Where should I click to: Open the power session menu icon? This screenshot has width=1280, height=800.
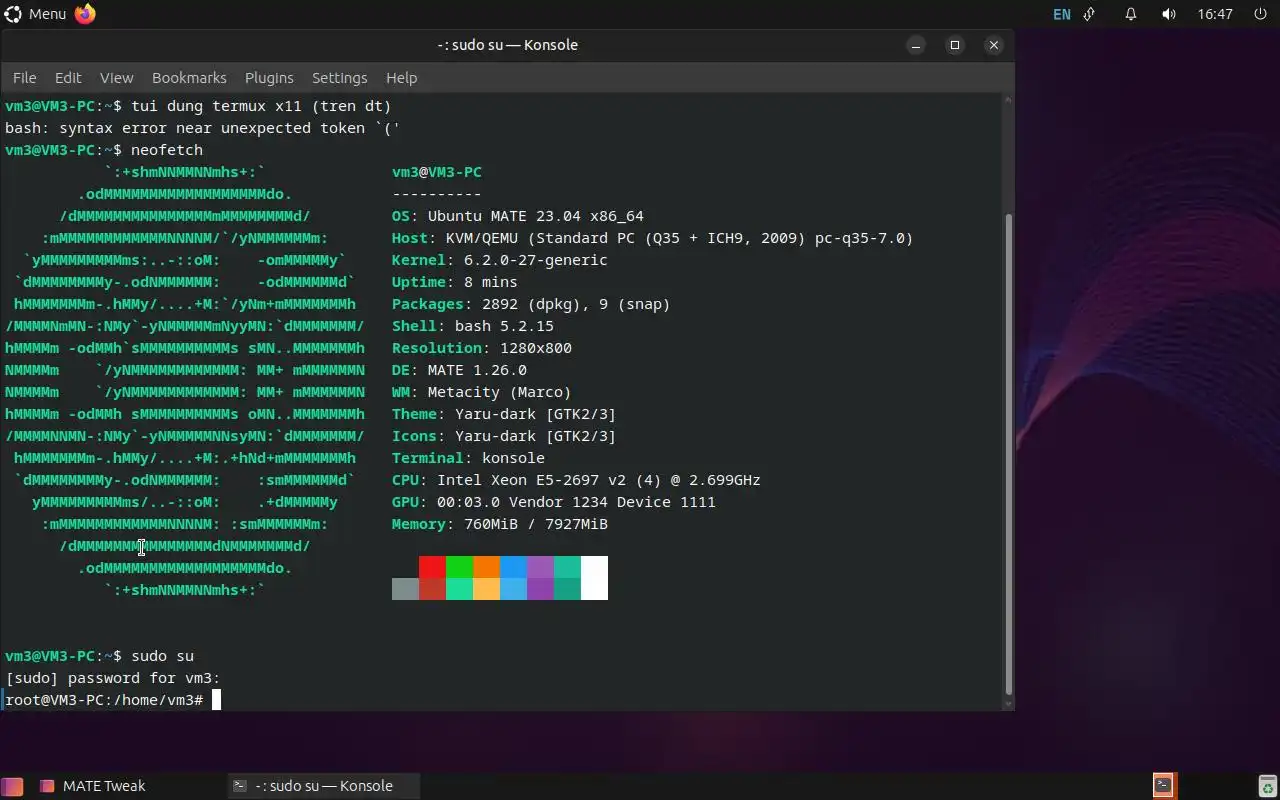point(1259,14)
